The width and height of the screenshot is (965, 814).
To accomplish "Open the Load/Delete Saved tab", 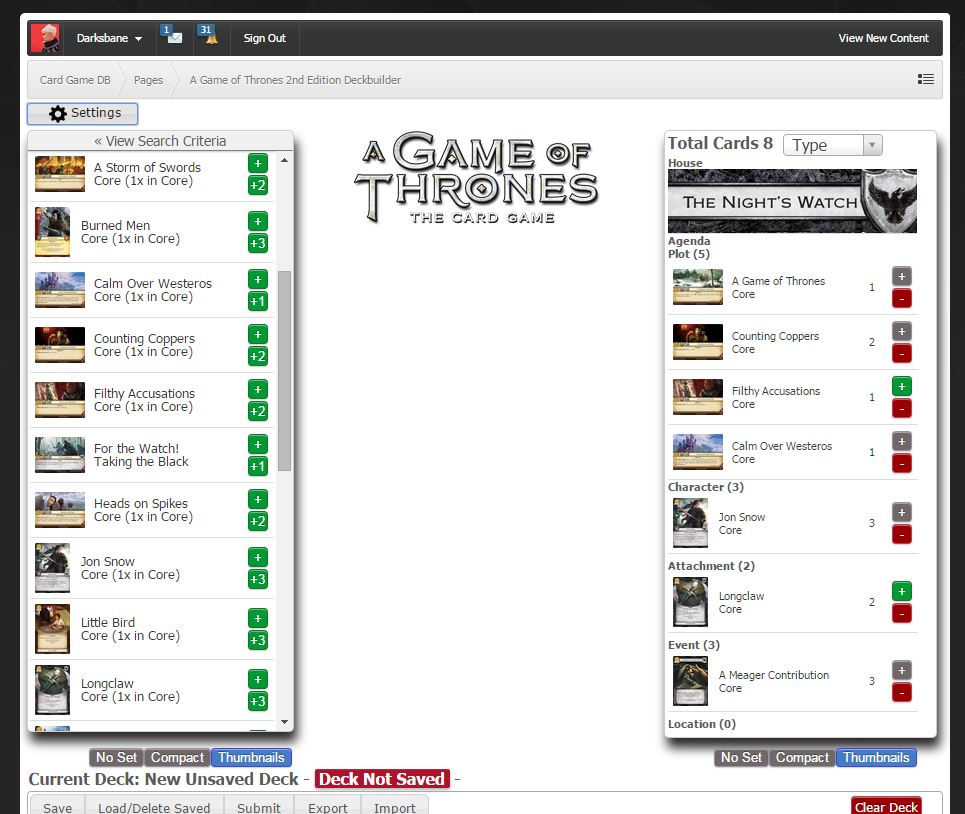I will tap(154, 807).
